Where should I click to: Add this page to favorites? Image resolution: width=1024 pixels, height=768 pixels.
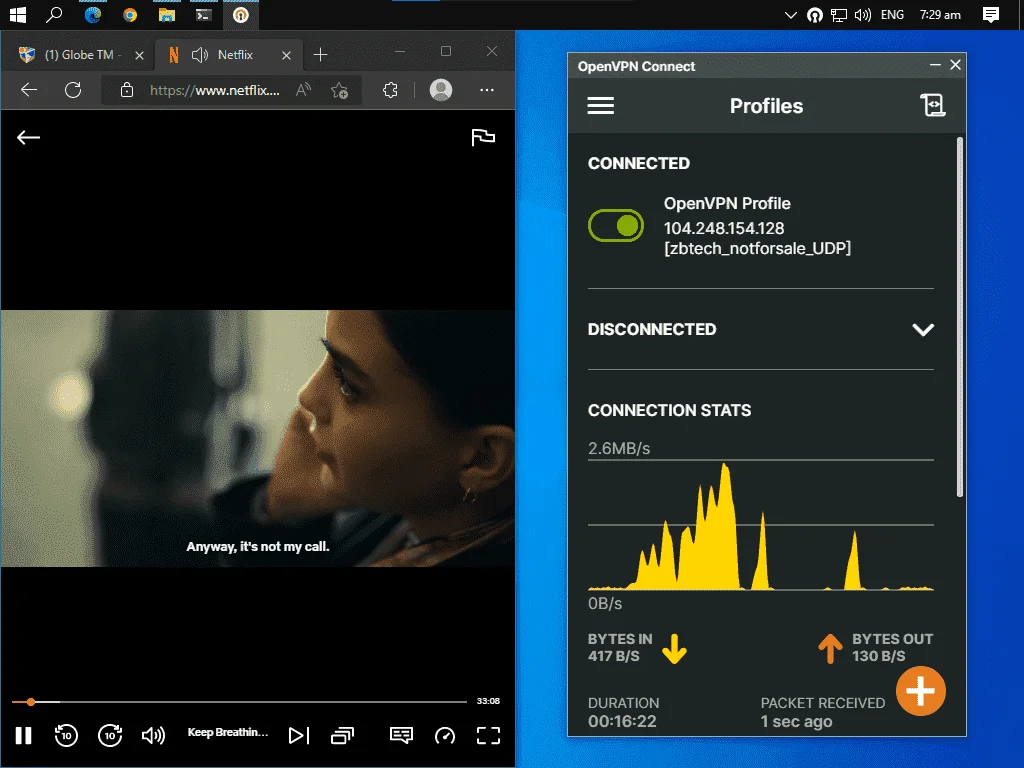point(340,90)
